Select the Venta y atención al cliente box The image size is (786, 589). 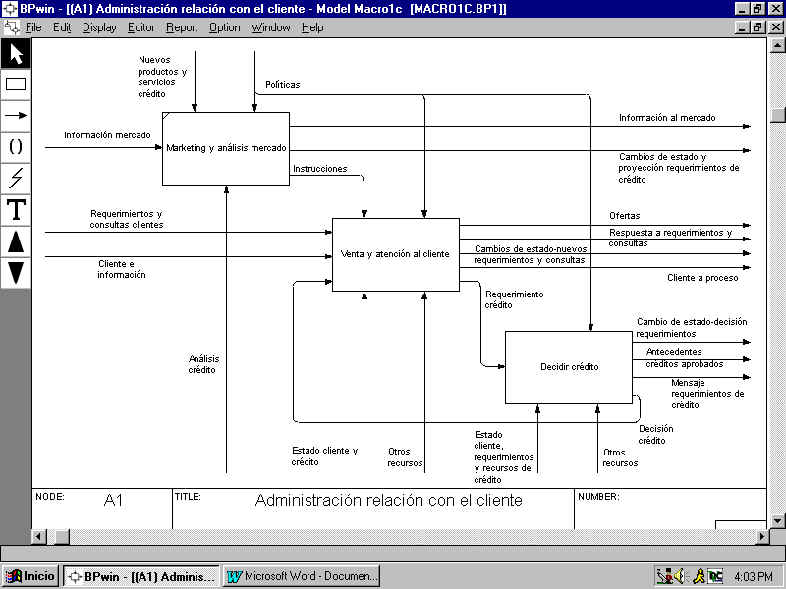point(396,255)
